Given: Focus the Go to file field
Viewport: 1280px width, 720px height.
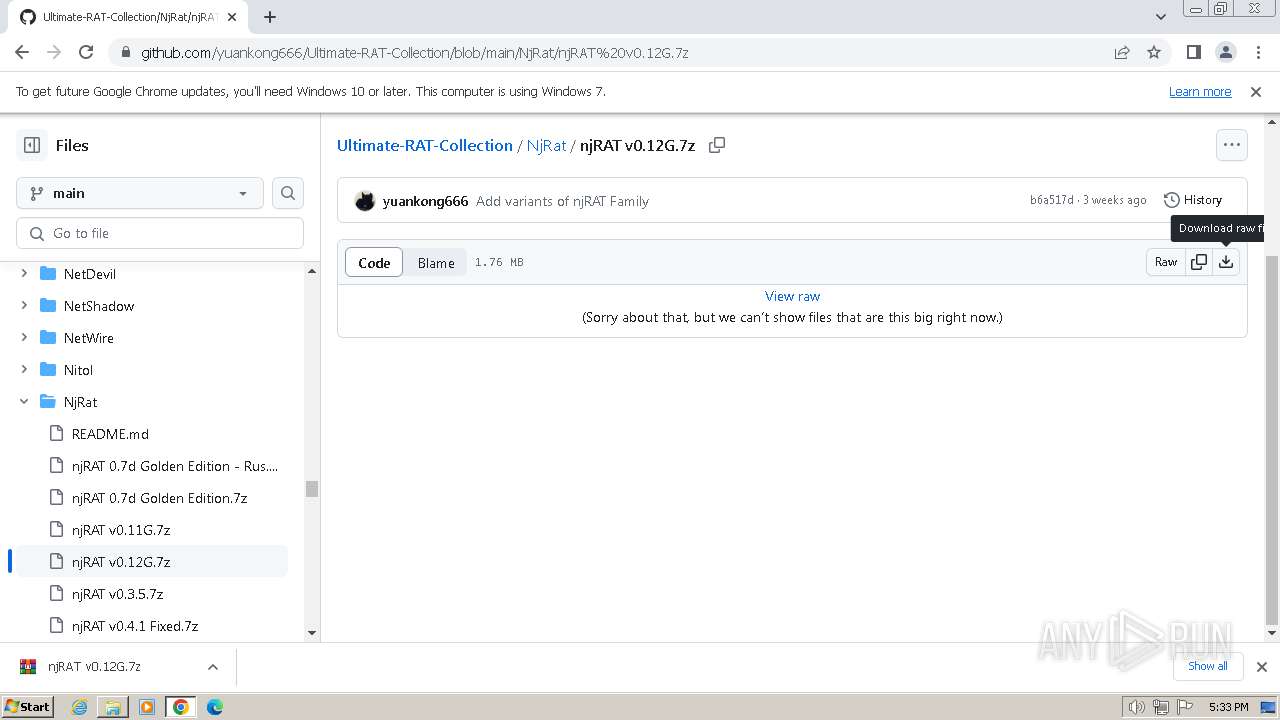Looking at the screenshot, I should 160,233.
